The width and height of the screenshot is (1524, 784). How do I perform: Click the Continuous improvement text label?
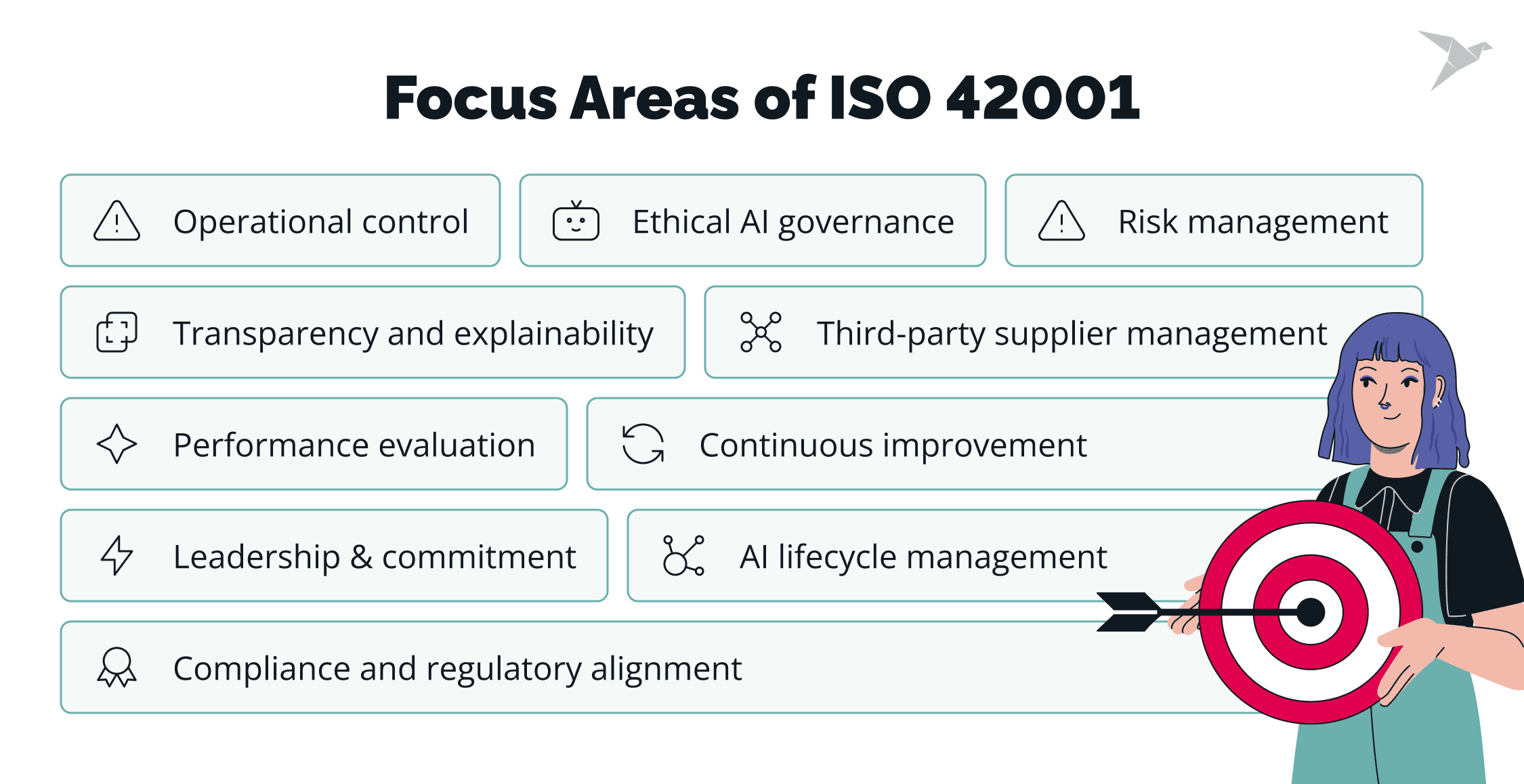[893, 445]
